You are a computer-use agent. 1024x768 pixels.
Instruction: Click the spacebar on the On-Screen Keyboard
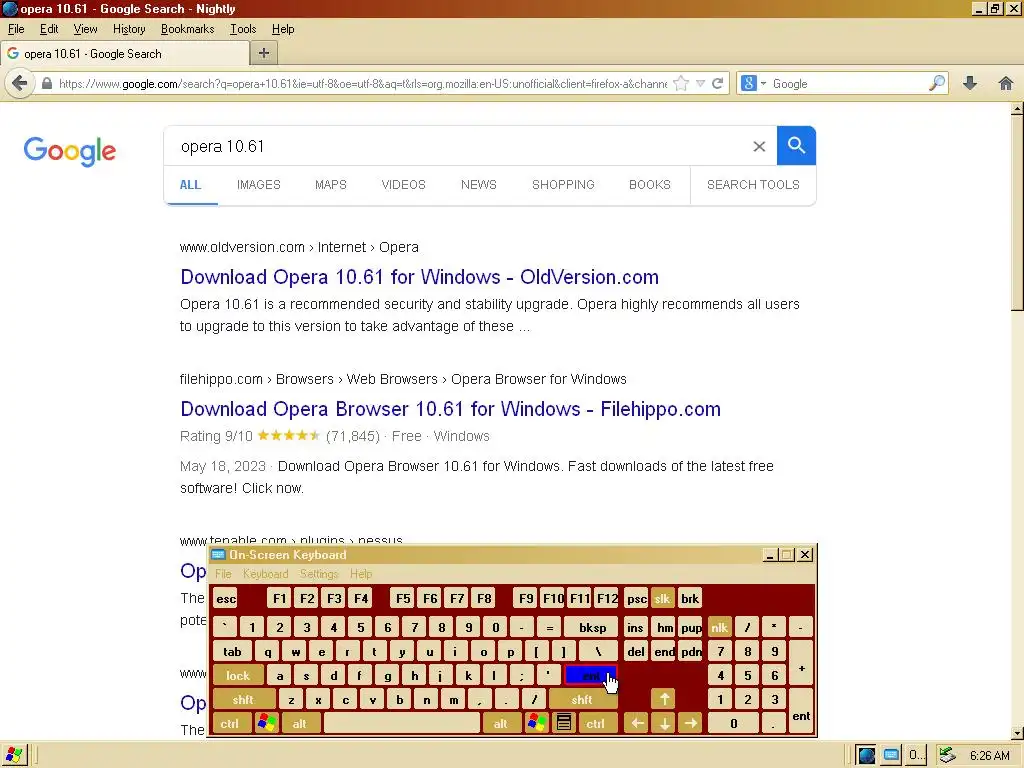pos(402,723)
